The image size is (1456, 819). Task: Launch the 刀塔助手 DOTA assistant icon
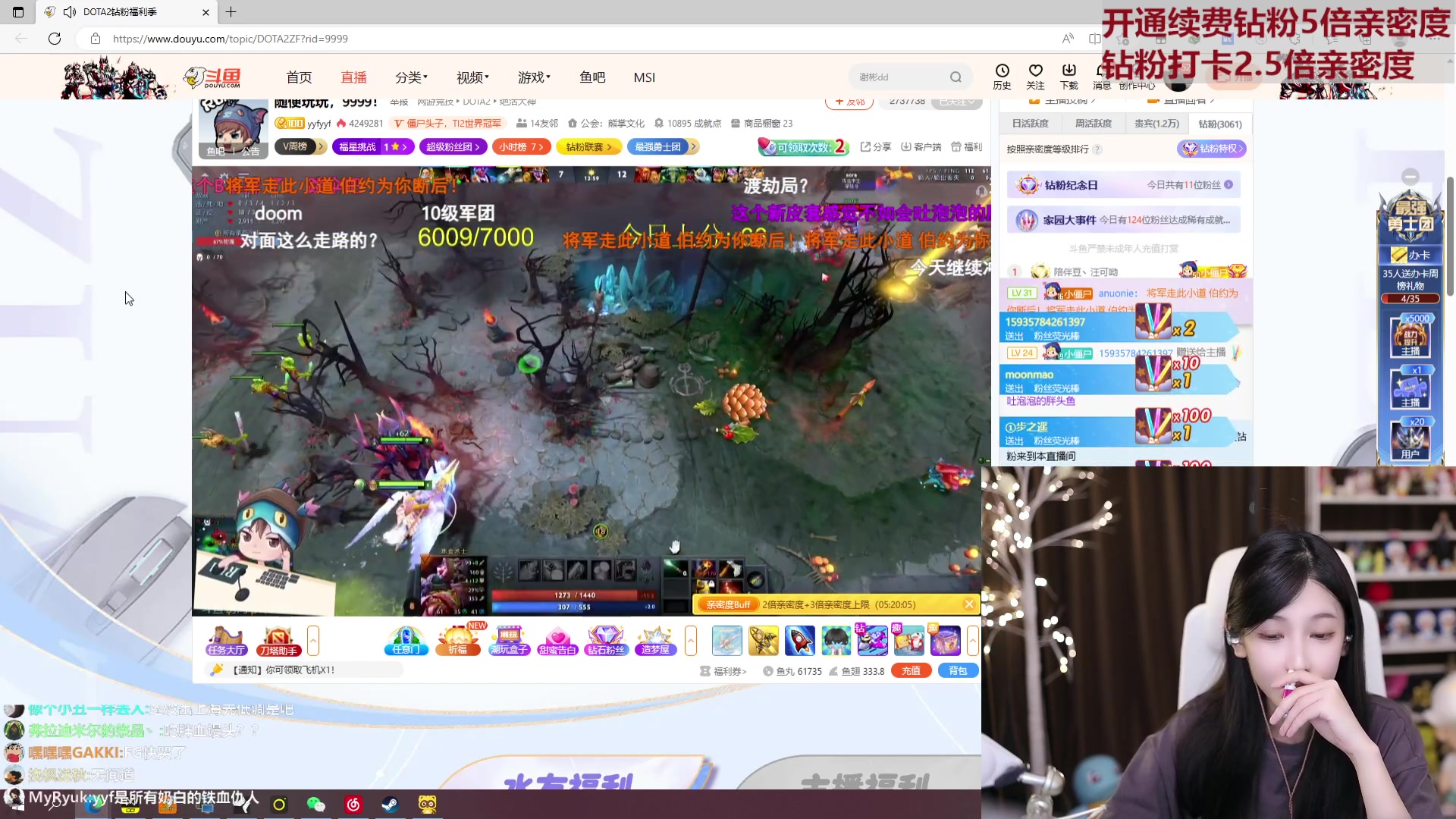(x=278, y=641)
